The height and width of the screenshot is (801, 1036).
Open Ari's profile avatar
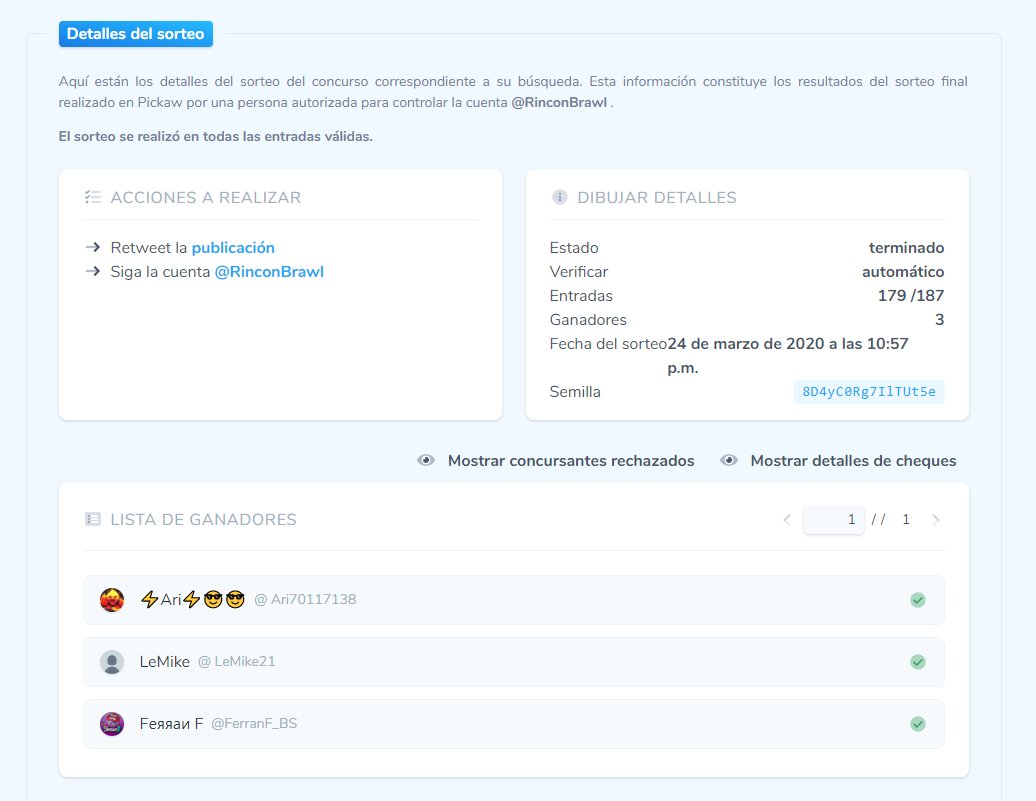[x=112, y=599]
